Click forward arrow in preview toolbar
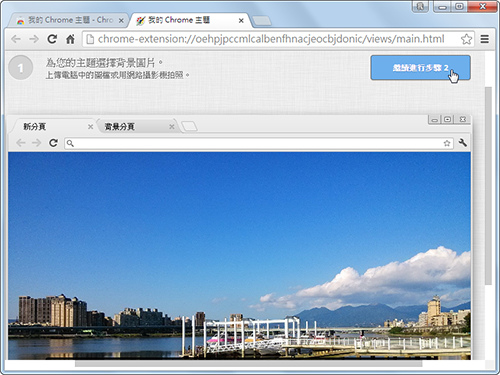 tap(36, 143)
